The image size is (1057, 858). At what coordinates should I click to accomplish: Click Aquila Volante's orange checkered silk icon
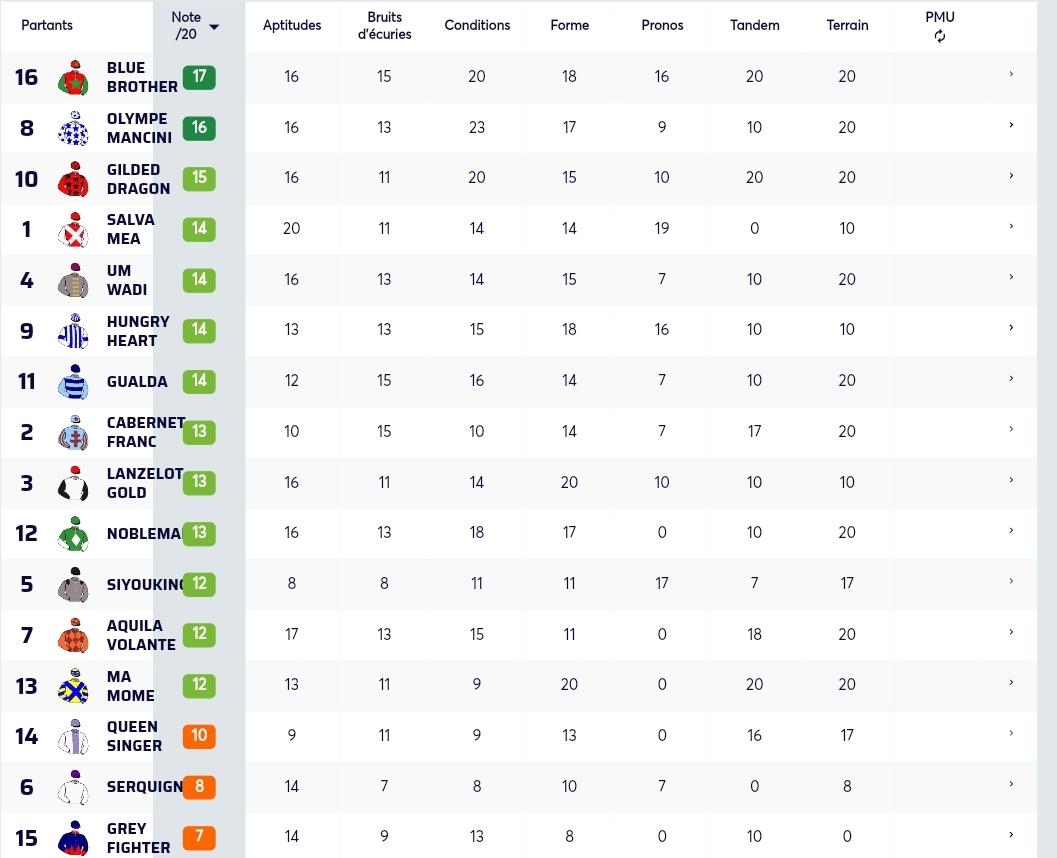[73, 636]
